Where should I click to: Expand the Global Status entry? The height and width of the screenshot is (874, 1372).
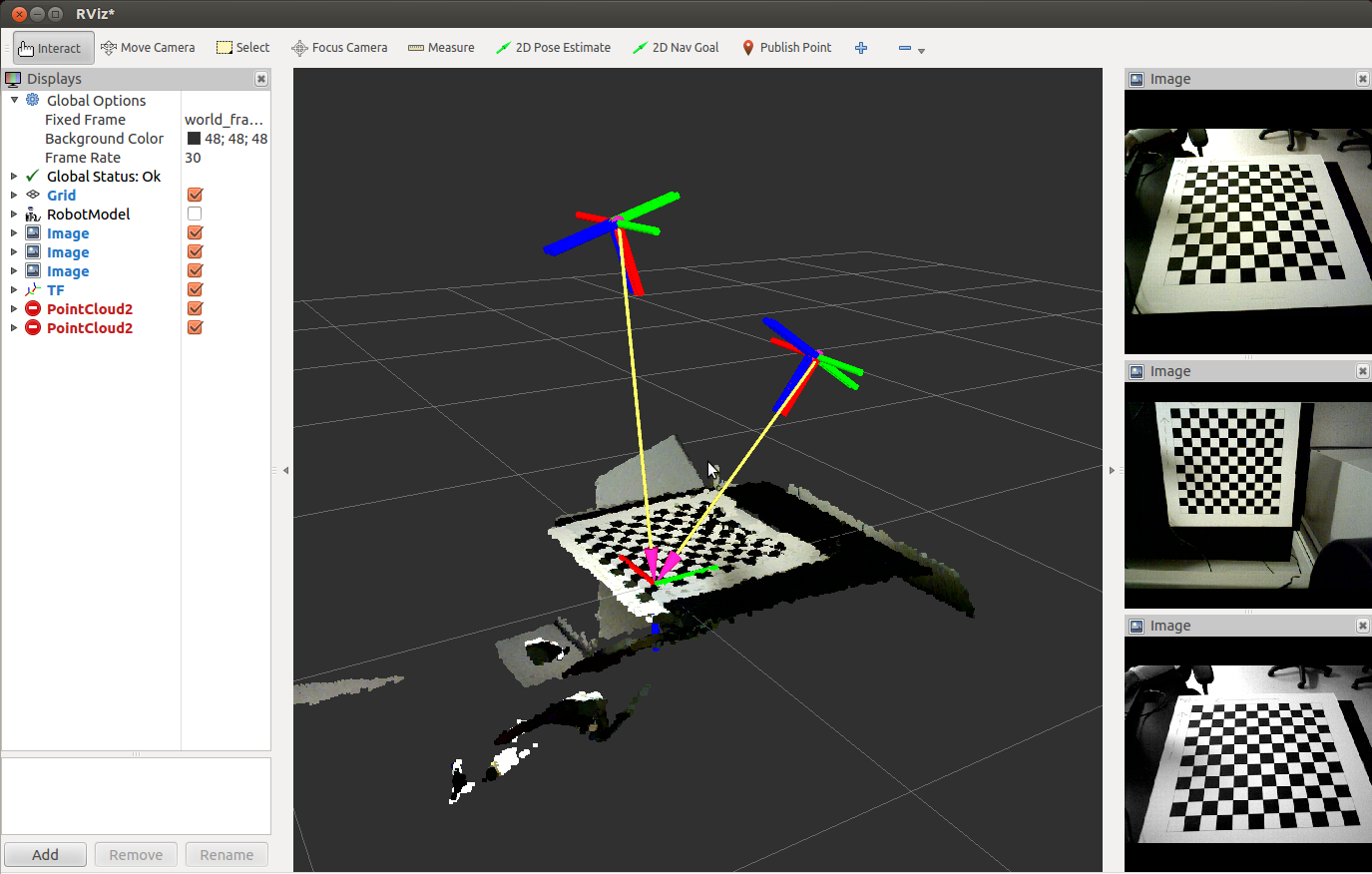pyautogui.click(x=14, y=177)
